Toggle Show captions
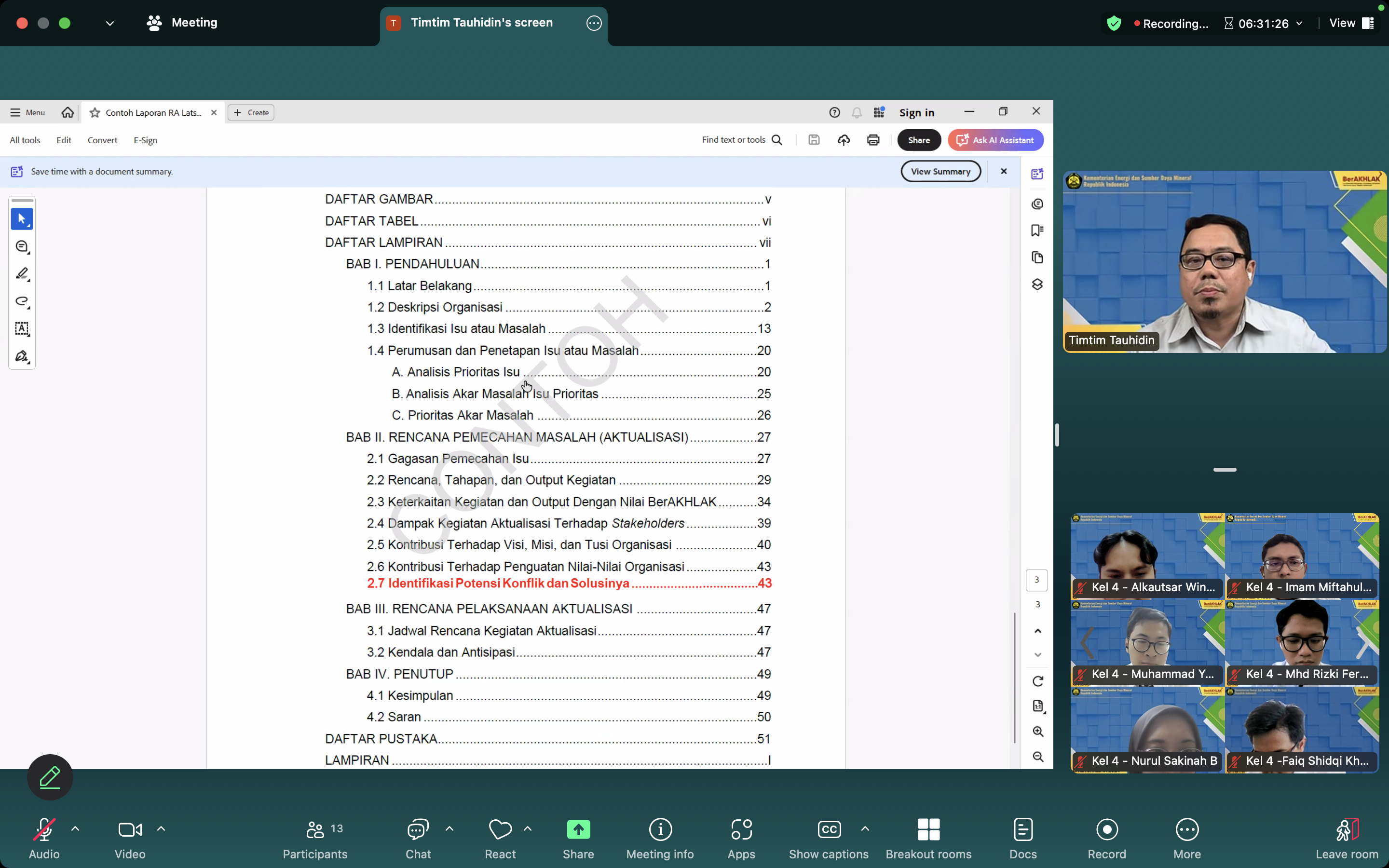 click(829, 829)
